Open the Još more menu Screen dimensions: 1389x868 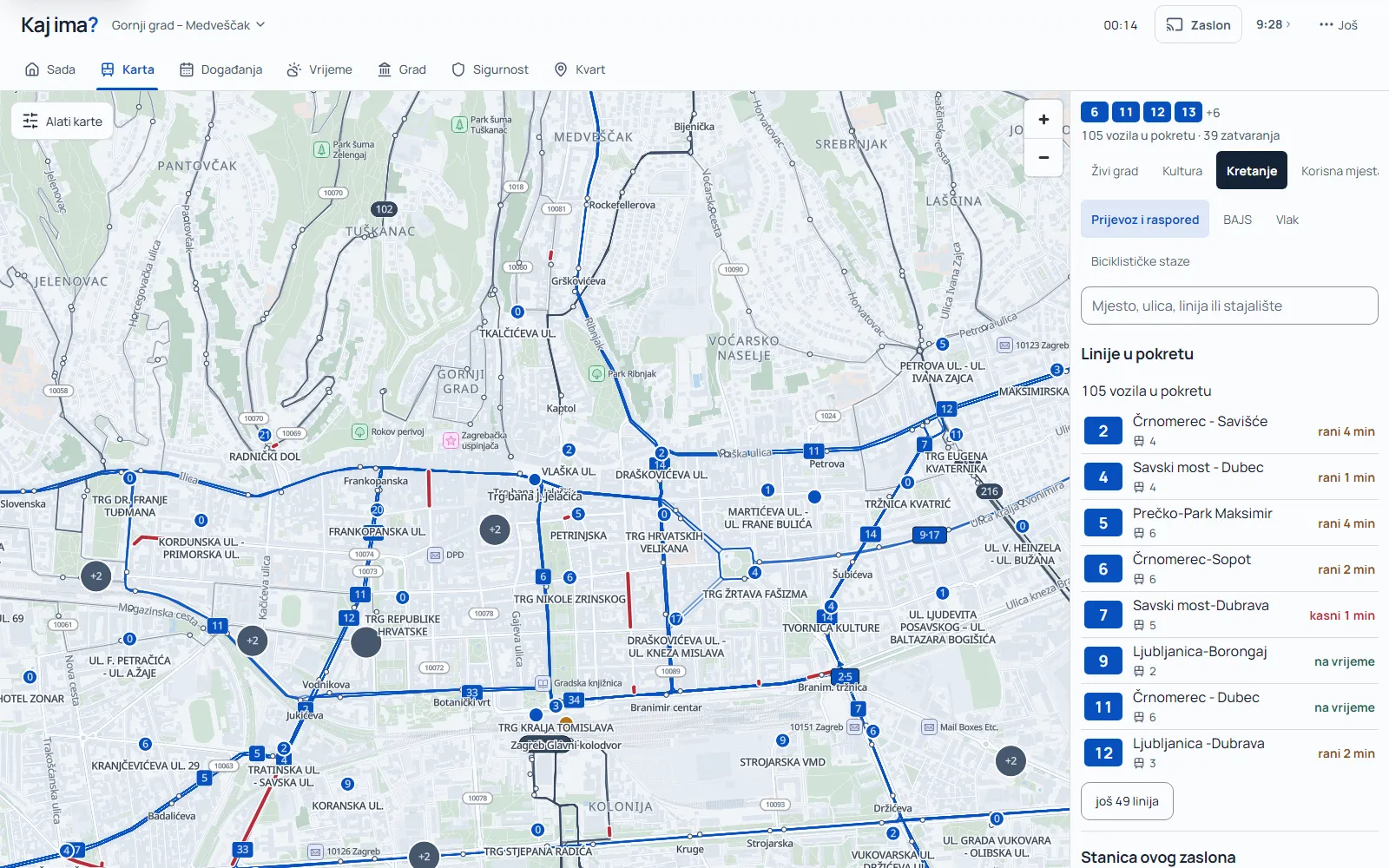[x=1338, y=25]
